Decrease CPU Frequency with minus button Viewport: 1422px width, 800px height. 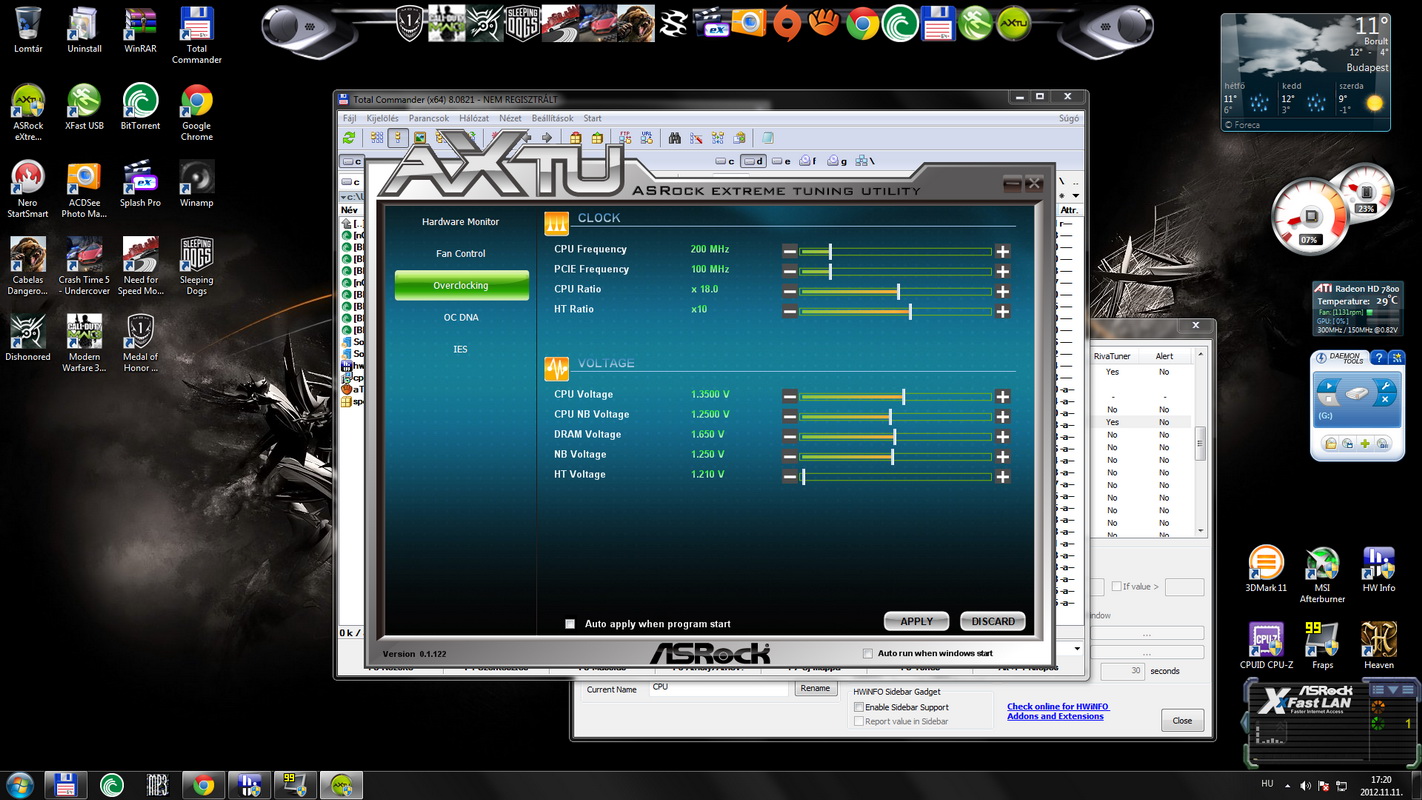[x=790, y=252]
